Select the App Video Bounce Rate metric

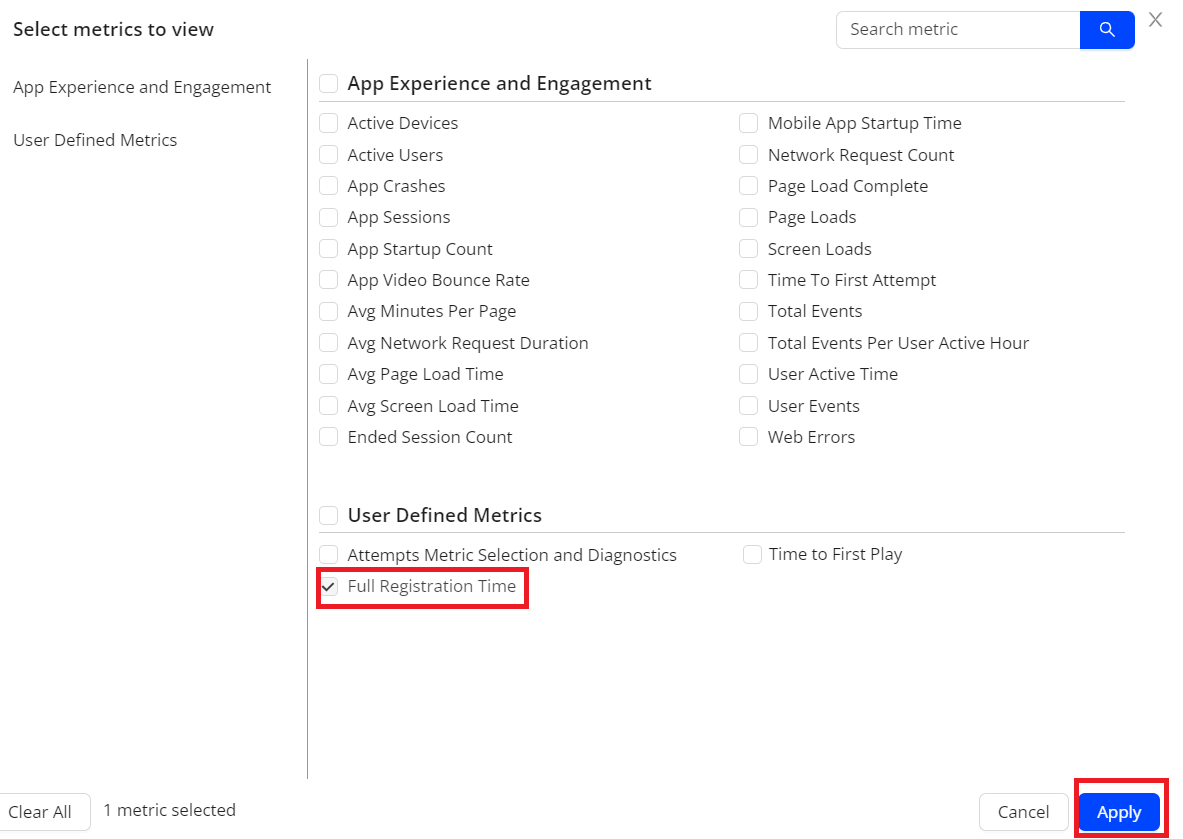[328, 280]
